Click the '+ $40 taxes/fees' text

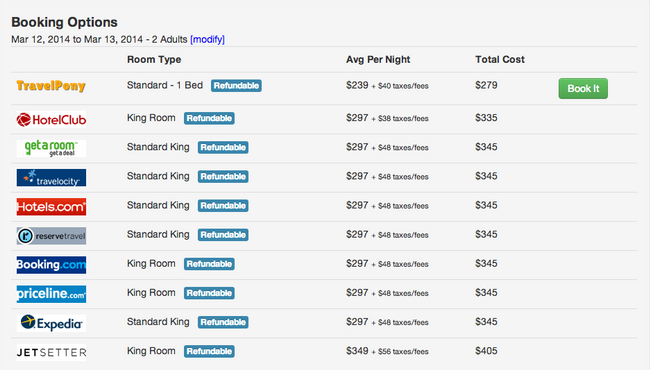click(x=400, y=86)
